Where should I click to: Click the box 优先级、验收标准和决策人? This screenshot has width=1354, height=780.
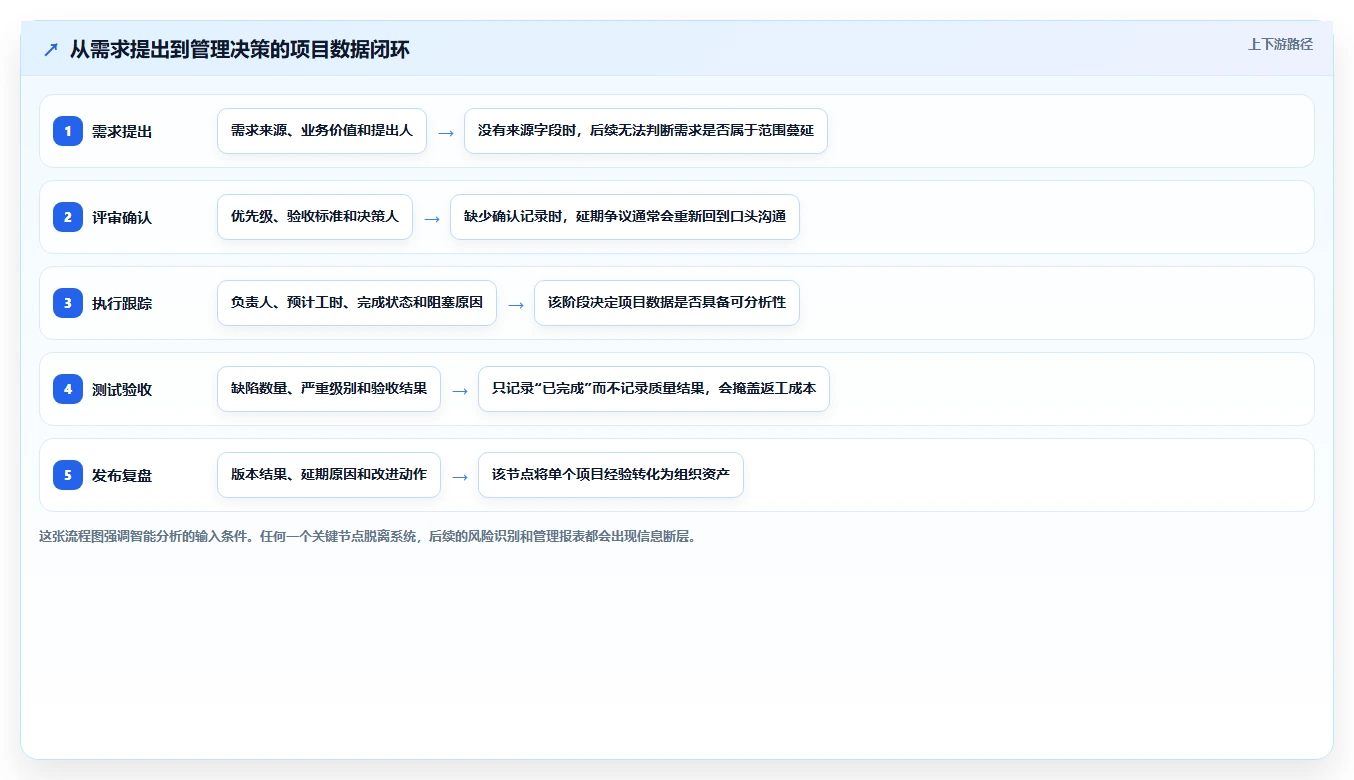315,217
